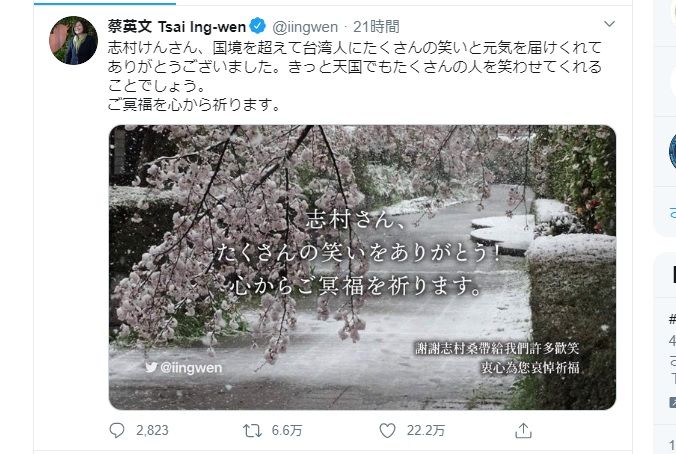Expand the tweet options chevron
The image size is (676, 454).
click(x=609, y=24)
